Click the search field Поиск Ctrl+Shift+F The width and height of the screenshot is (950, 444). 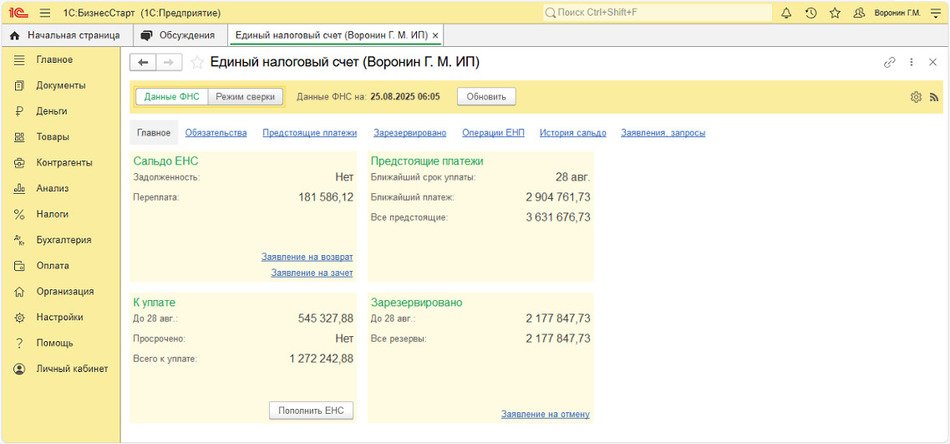[657, 13]
